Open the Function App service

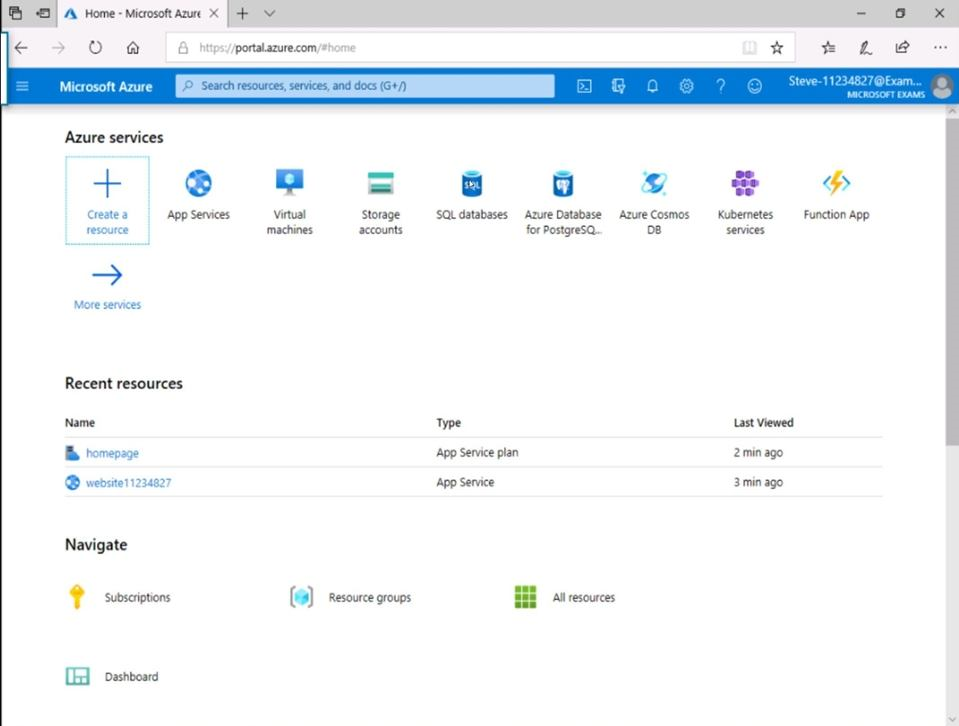836,193
